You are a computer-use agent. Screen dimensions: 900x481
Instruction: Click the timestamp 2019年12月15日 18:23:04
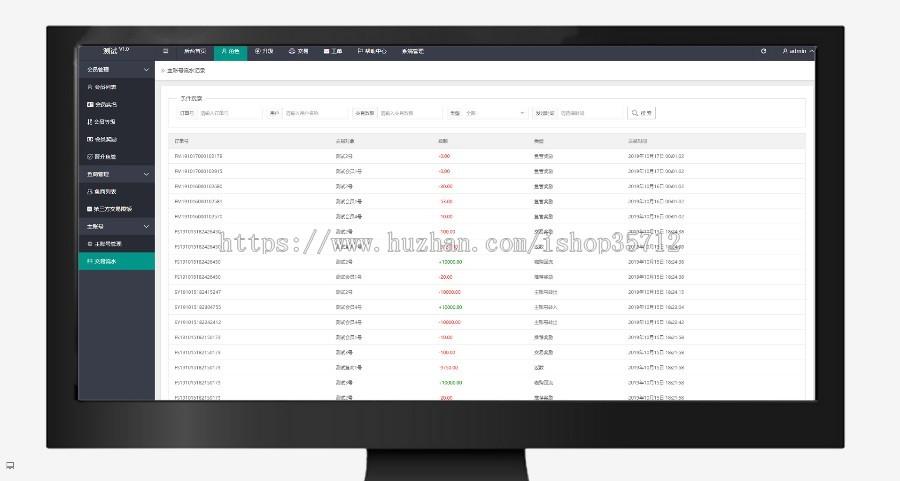[656, 307]
